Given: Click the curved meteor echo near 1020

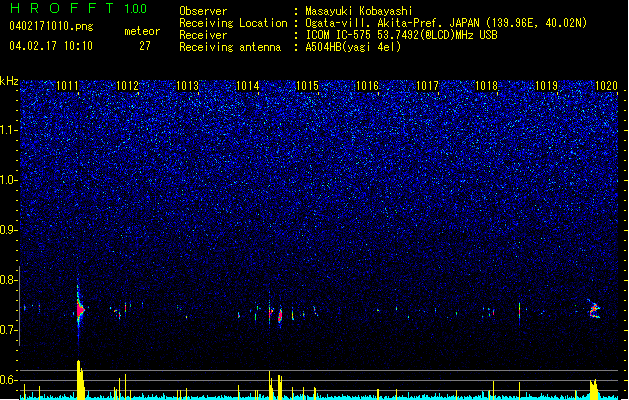Looking at the screenshot, I should [x=594, y=309].
